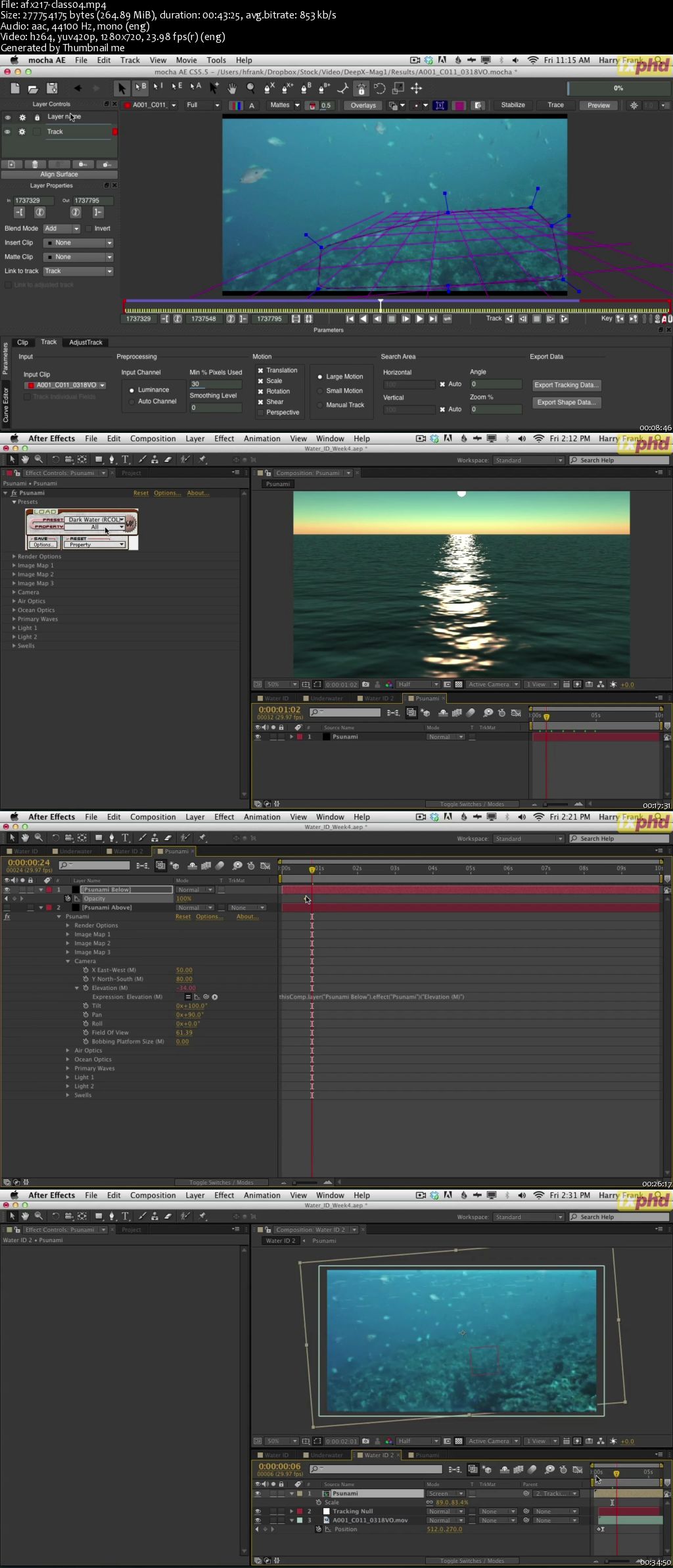Select the Zoom magnifier tool in mocha
Viewport: 673px width, 1568px height.
(250, 88)
